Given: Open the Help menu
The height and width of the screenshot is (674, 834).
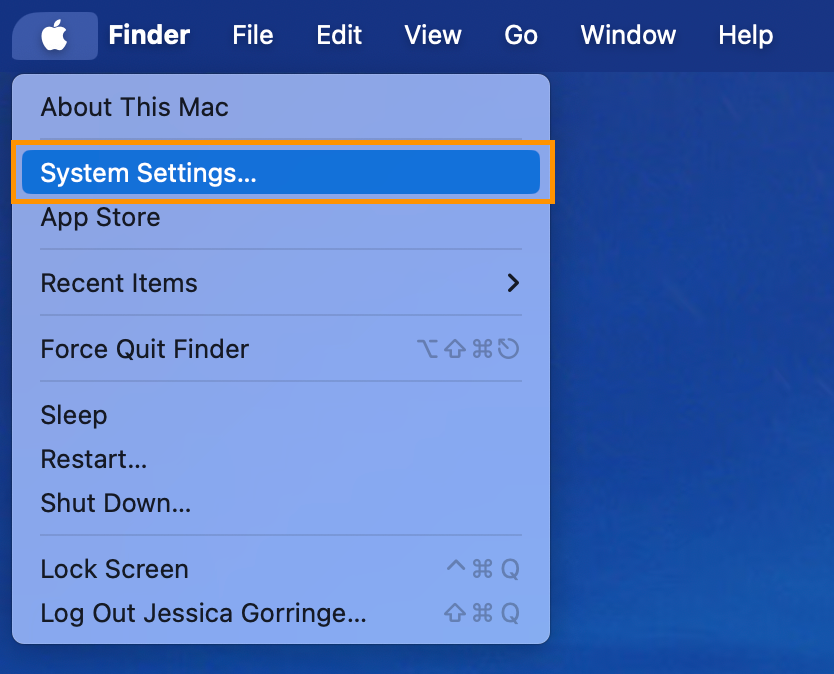Looking at the screenshot, I should point(745,36).
